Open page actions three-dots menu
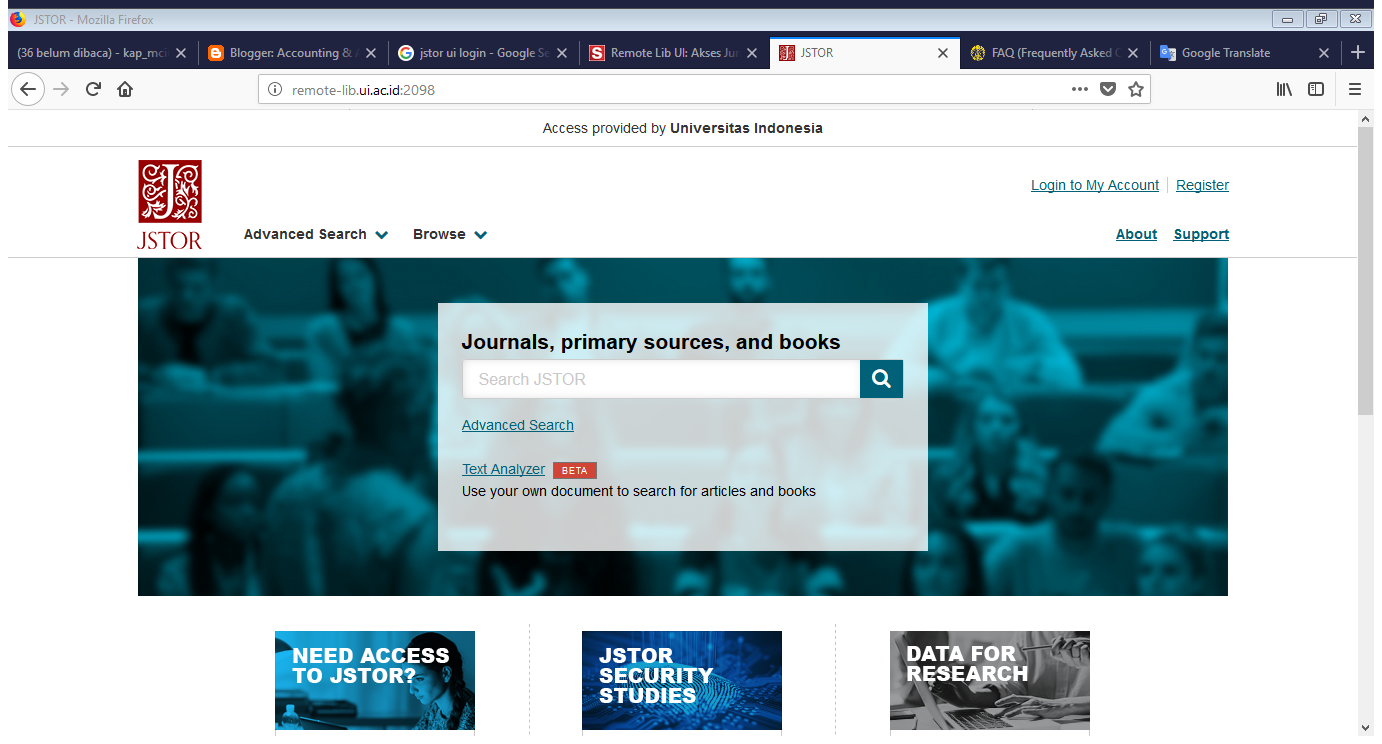The width and height of the screenshot is (1382, 744). 1080,89
